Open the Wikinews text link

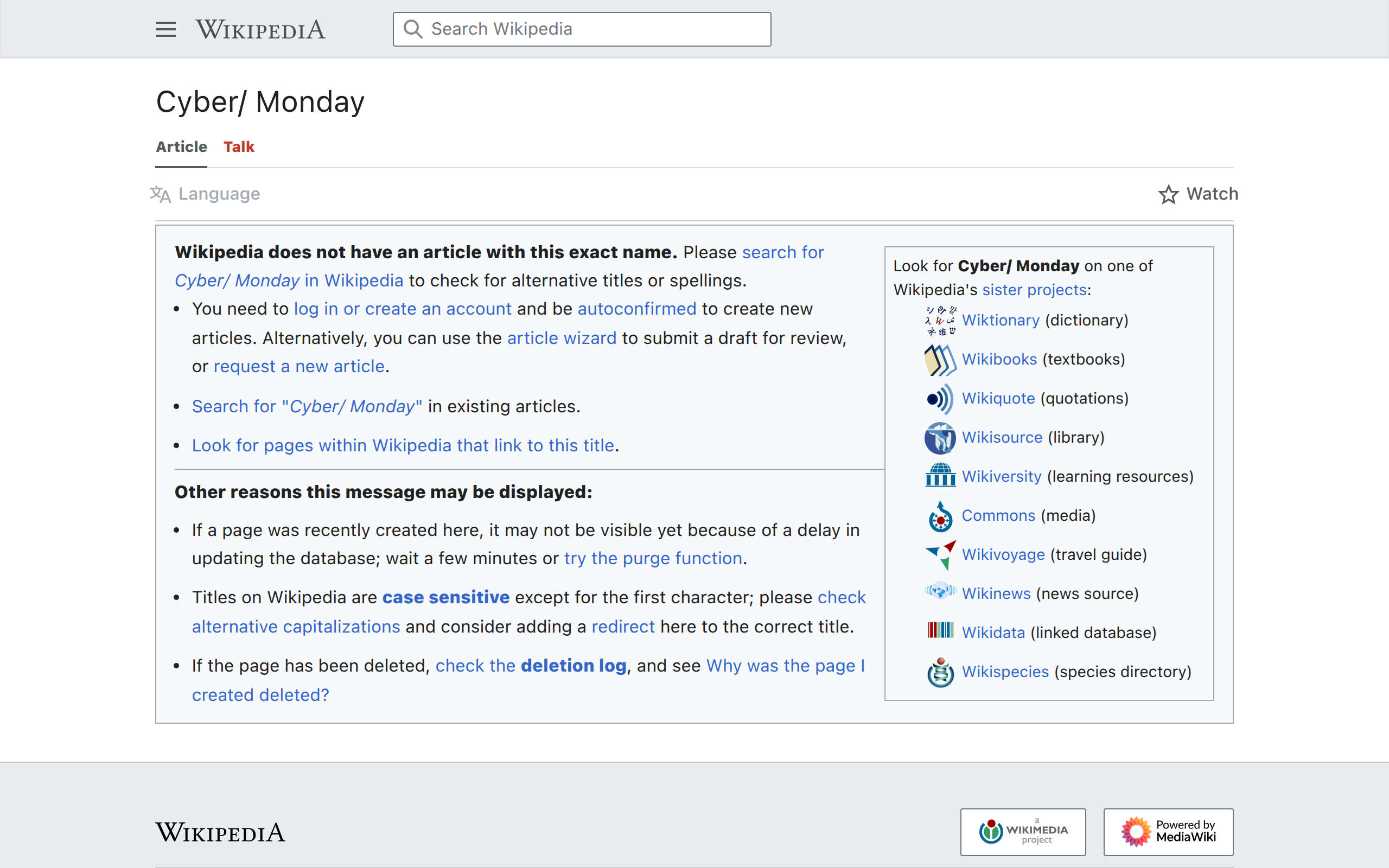(996, 593)
